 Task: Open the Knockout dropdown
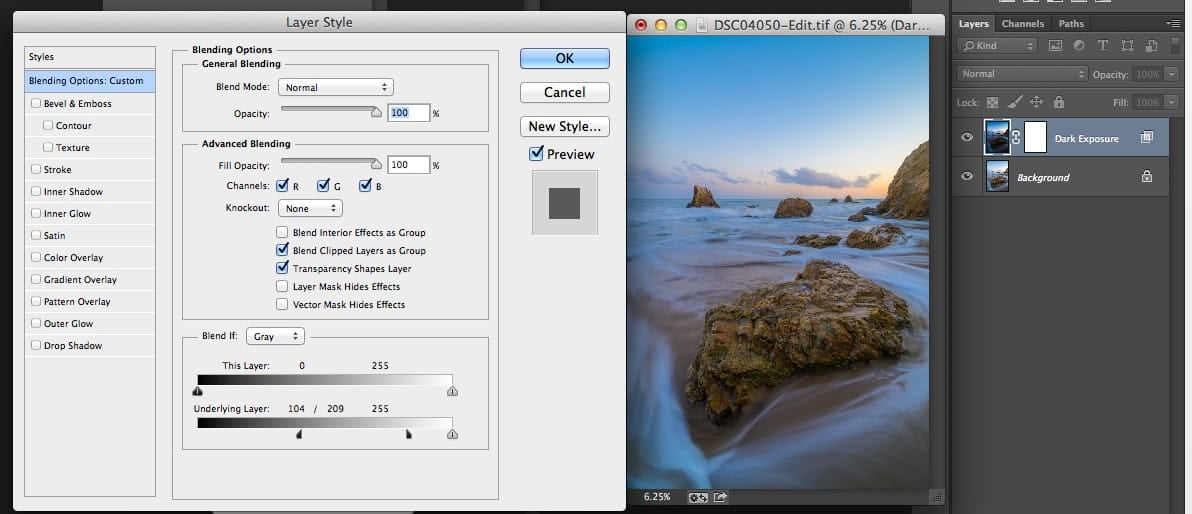(310, 208)
